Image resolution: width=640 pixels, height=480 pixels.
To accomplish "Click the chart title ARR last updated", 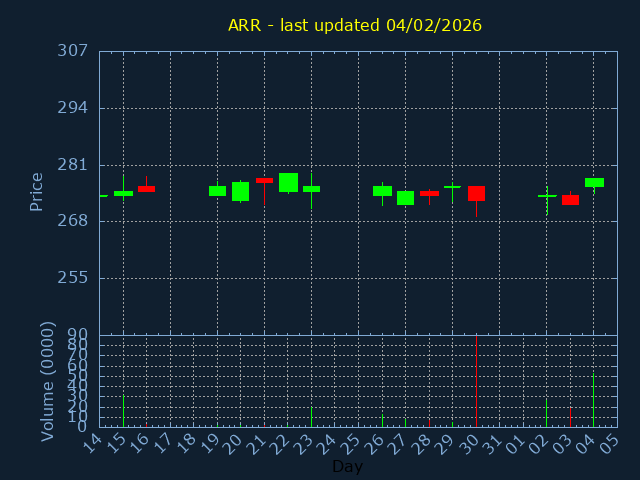I will point(354,25).
